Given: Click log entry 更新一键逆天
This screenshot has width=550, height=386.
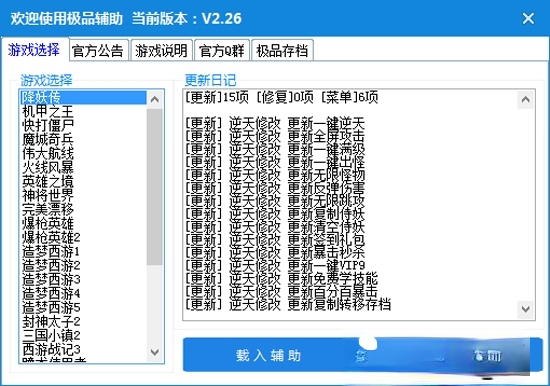Looking at the screenshot, I should 275,124.
